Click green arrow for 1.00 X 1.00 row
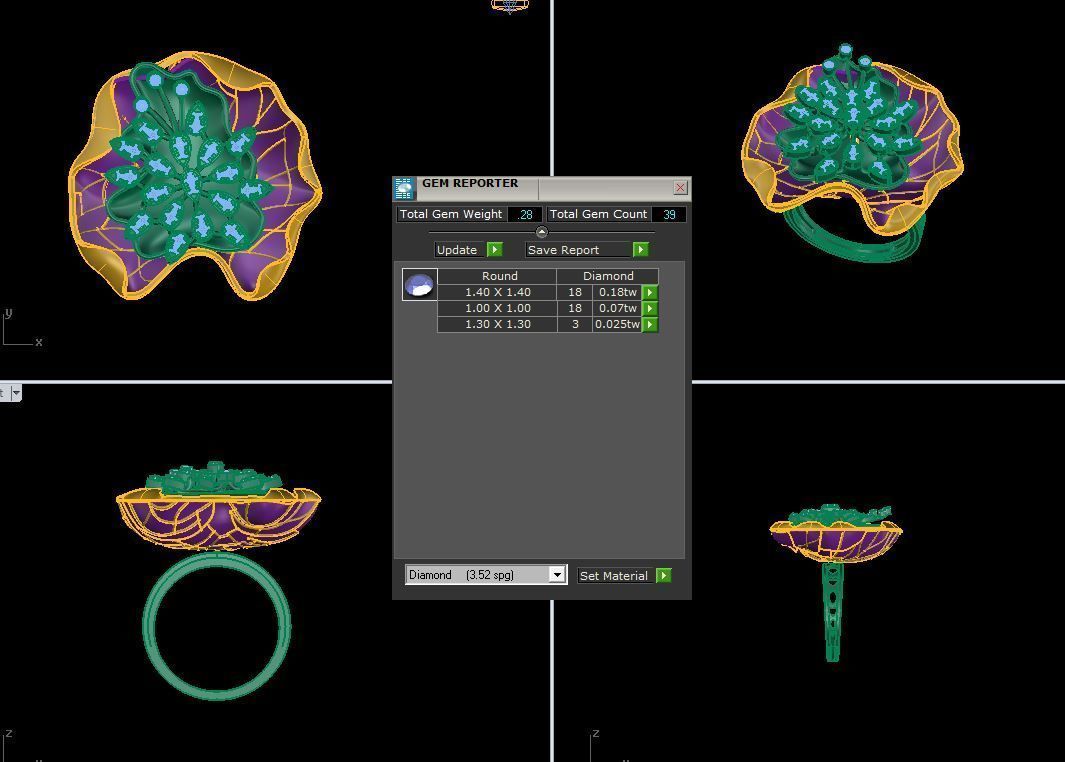This screenshot has width=1065, height=762. coord(650,308)
